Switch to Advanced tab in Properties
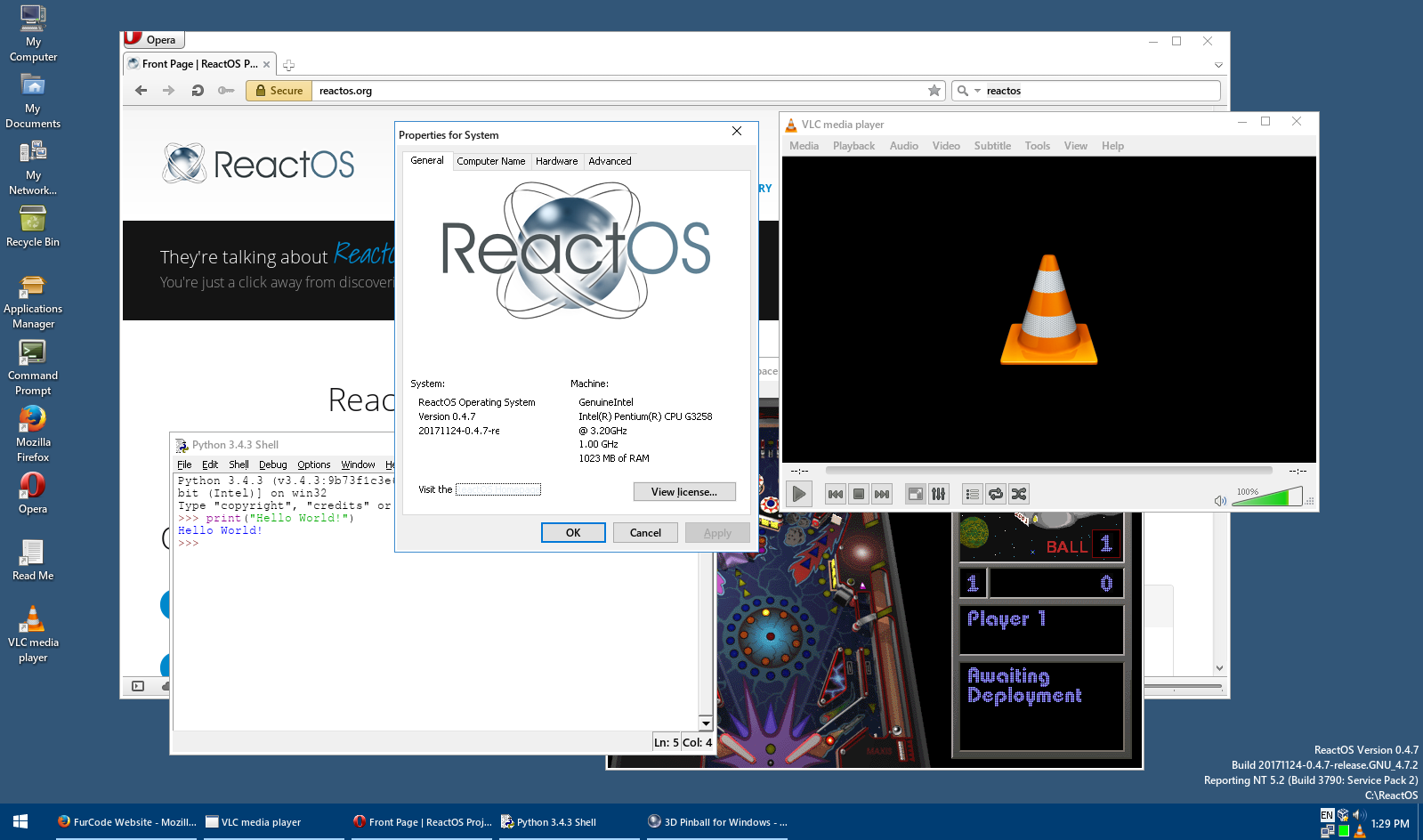The height and width of the screenshot is (840, 1423). pos(610,161)
